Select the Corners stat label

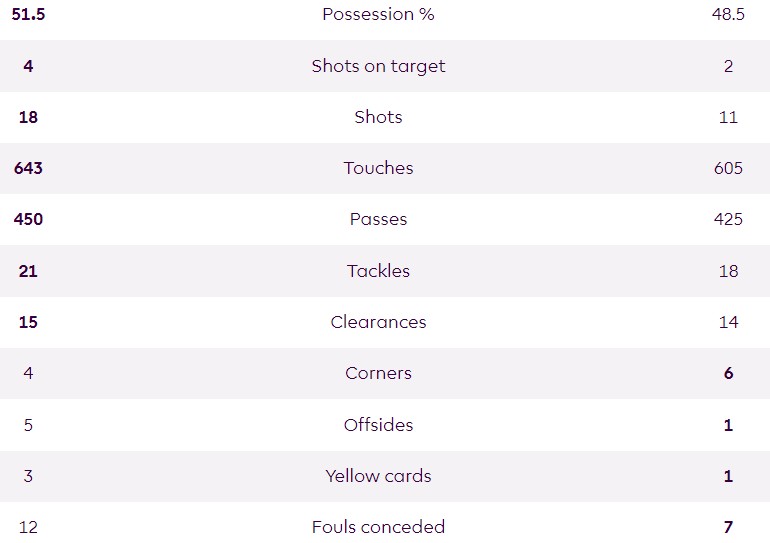click(x=378, y=373)
